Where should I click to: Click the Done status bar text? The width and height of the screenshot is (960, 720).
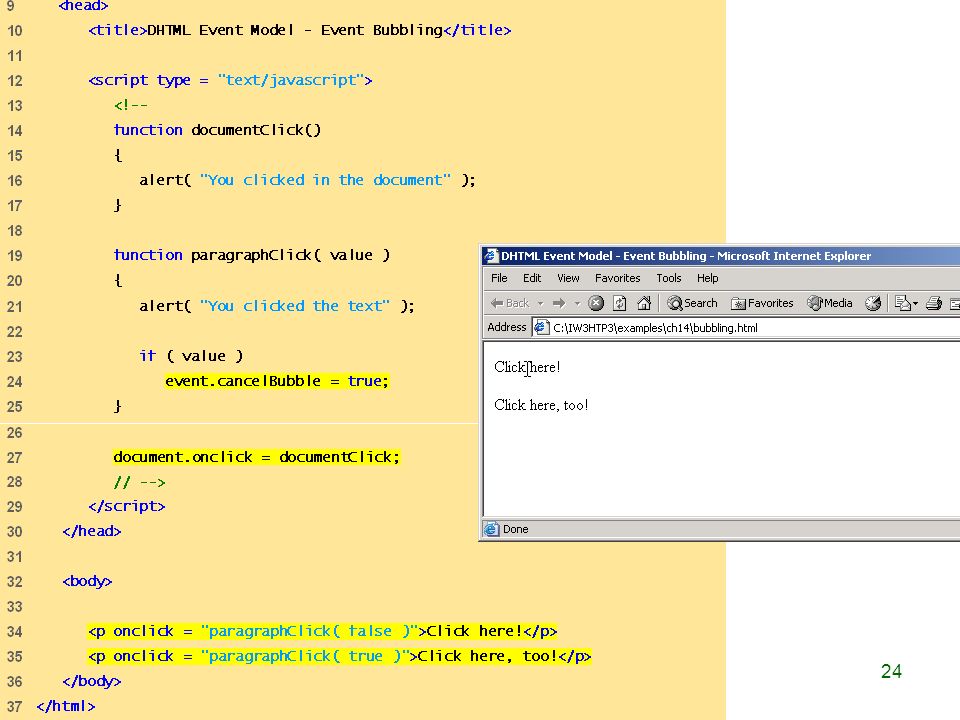coord(516,529)
